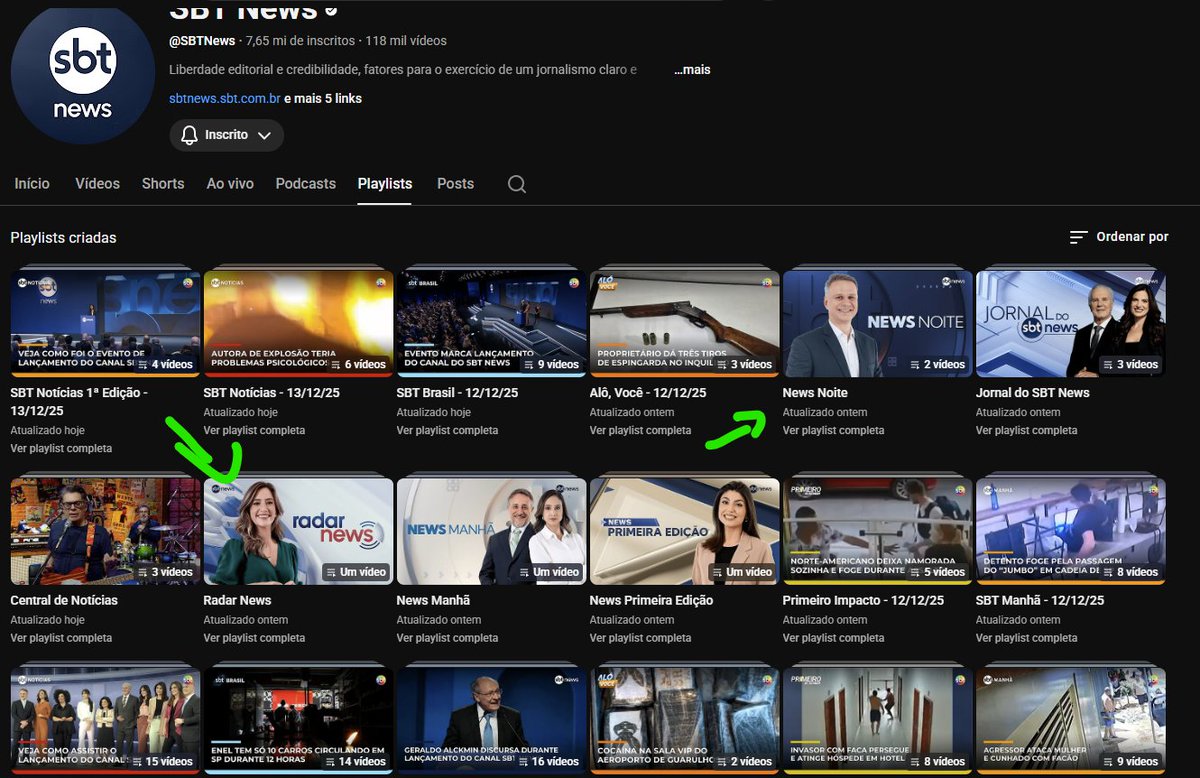Select the Playlists tab
The image size is (1200, 778).
click(385, 184)
